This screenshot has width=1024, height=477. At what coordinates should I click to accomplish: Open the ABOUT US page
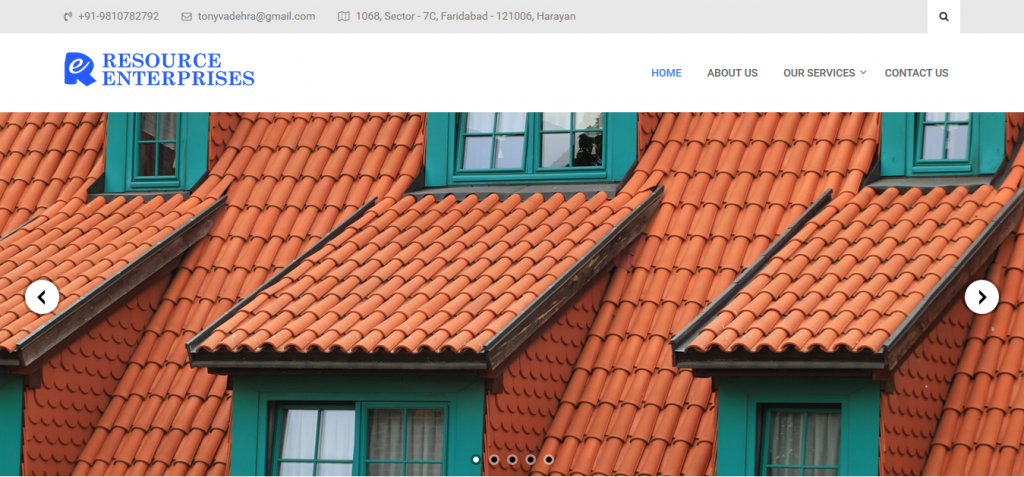(732, 73)
